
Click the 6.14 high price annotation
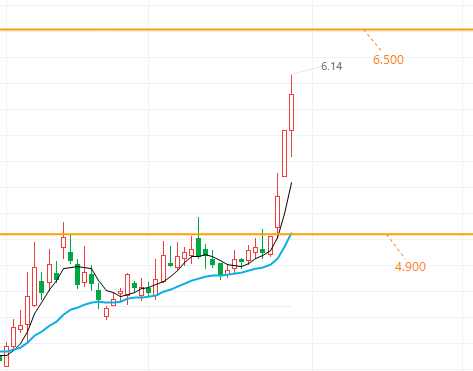(331, 66)
